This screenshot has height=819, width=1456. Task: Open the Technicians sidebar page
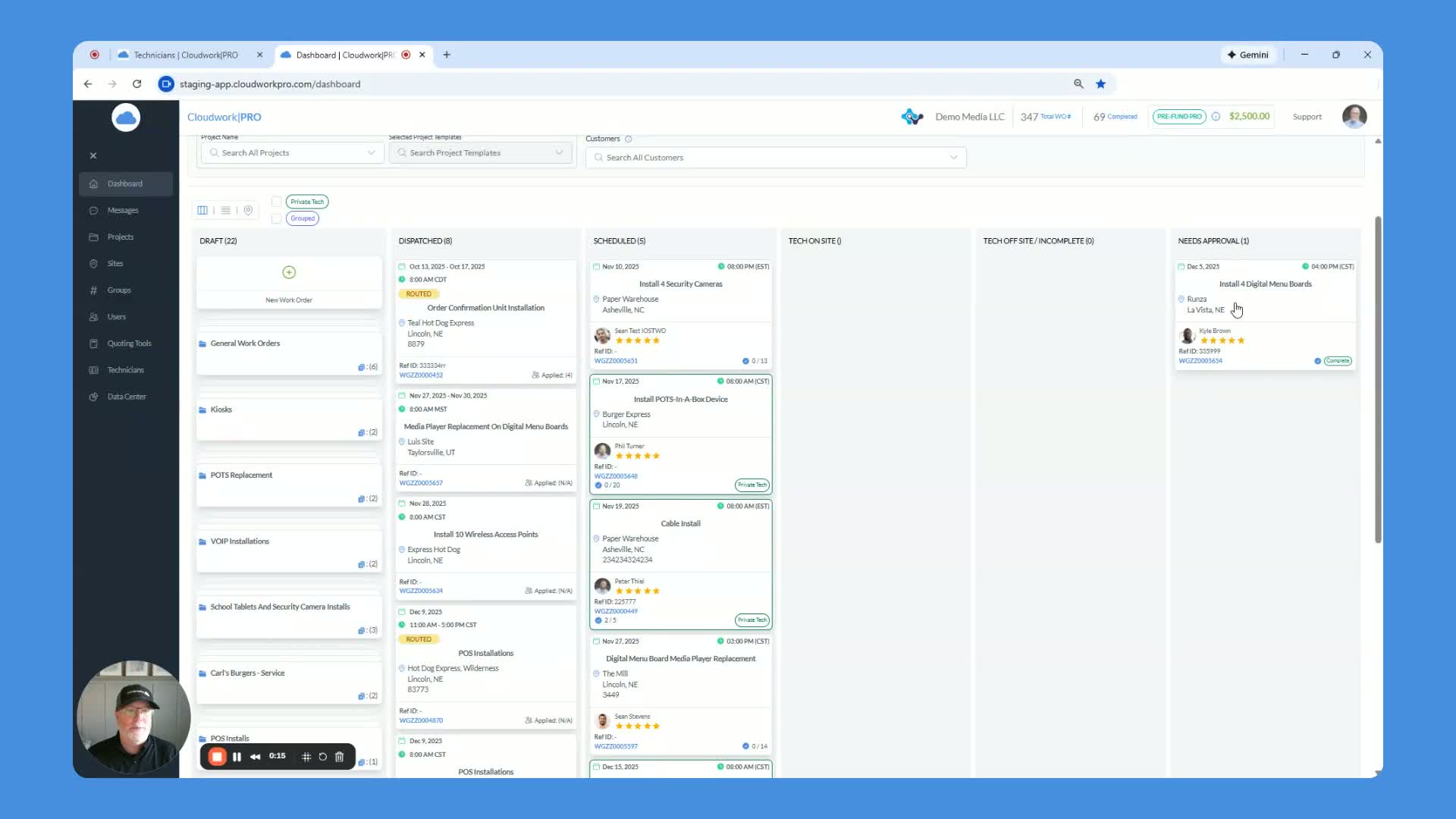tap(126, 370)
